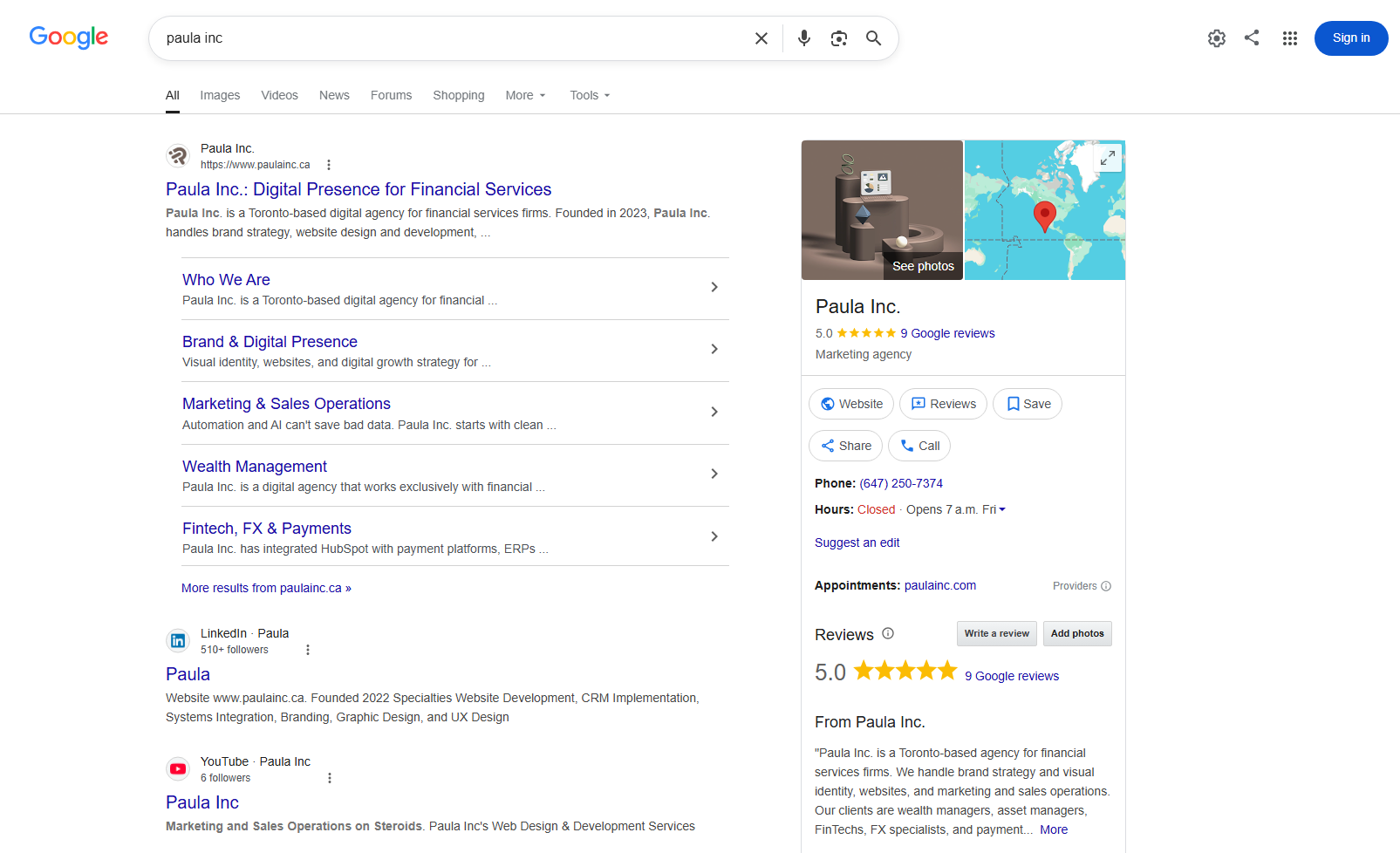This screenshot has height=853, width=1400.
Task: Expand Who We Are sitelink chevron
Action: coord(714,287)
